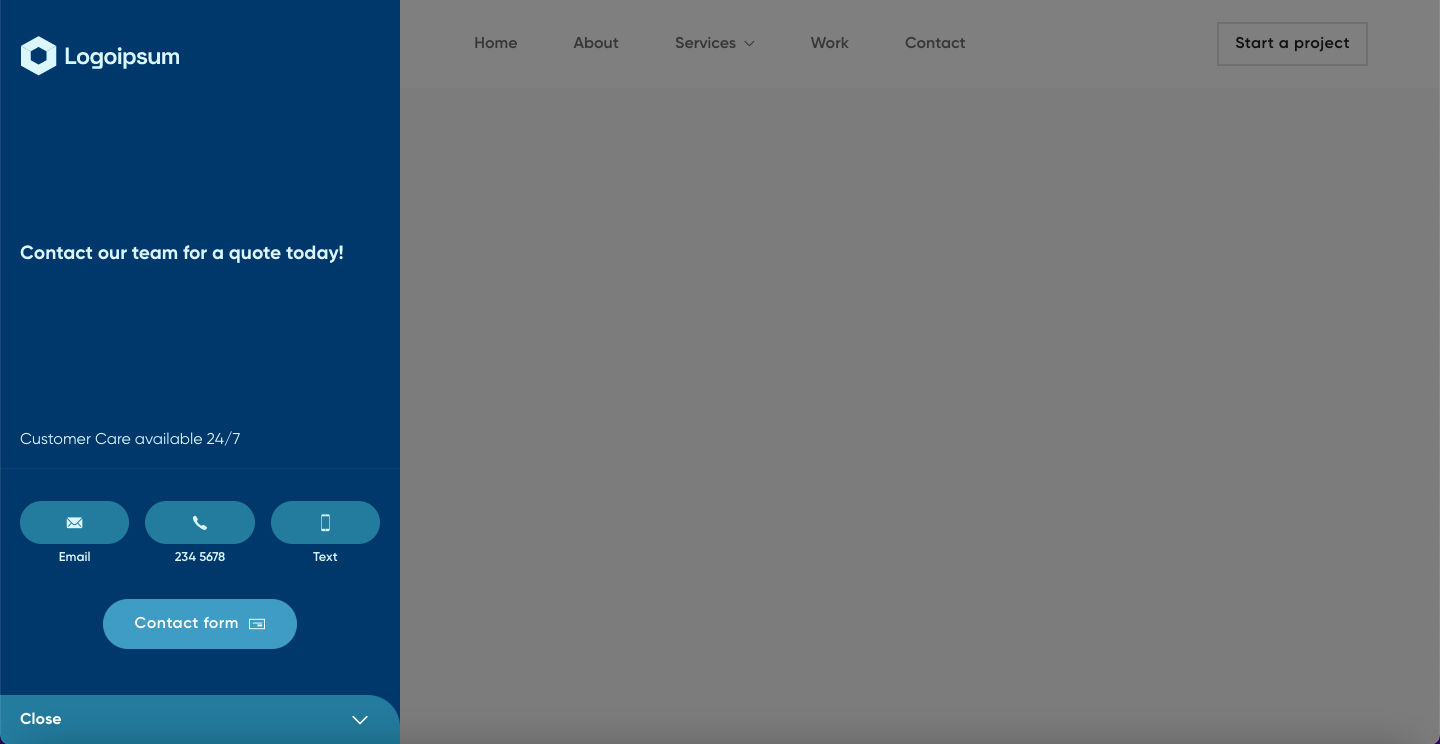Screen dimensions: 1440x744
Task: Click the Start a project button
Action: click(1292, 44)
